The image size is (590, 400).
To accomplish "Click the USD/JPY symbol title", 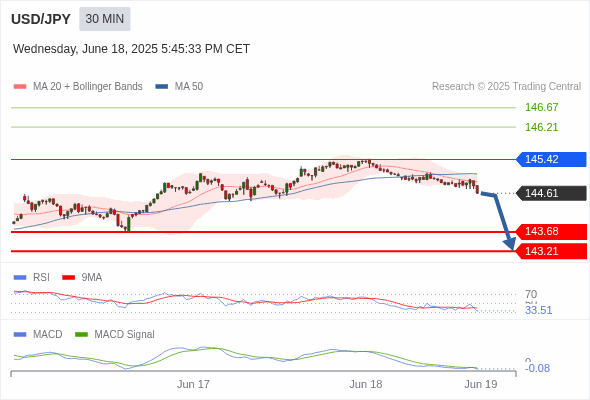I will click(x=41, y=19).
